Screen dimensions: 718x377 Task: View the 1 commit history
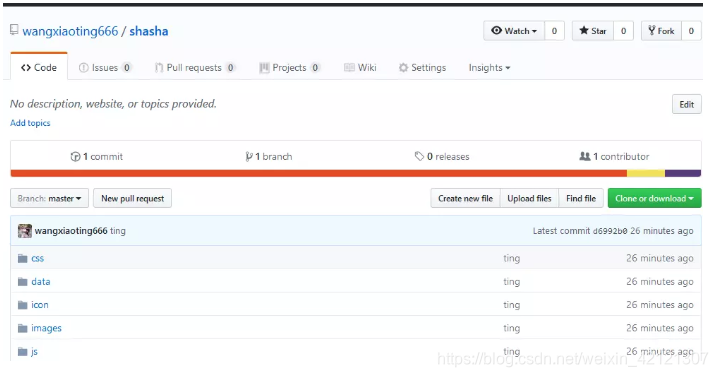pyautogui.click(x=97, y=157)
